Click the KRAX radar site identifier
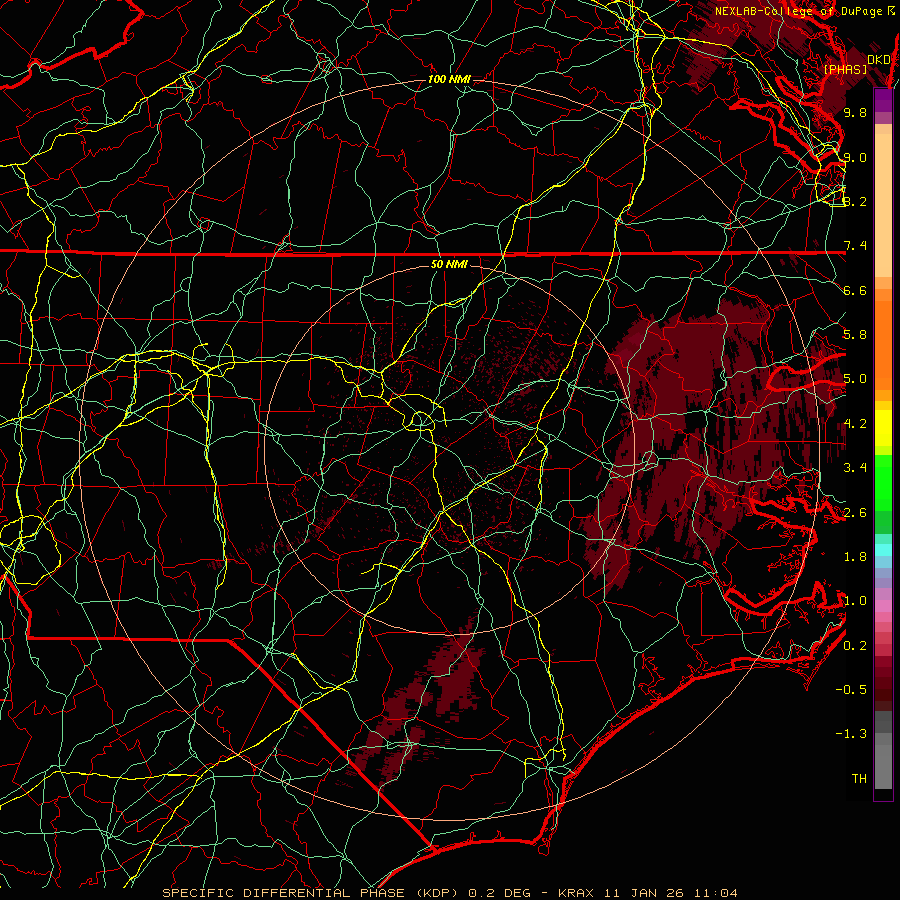 tap(577, 893)
